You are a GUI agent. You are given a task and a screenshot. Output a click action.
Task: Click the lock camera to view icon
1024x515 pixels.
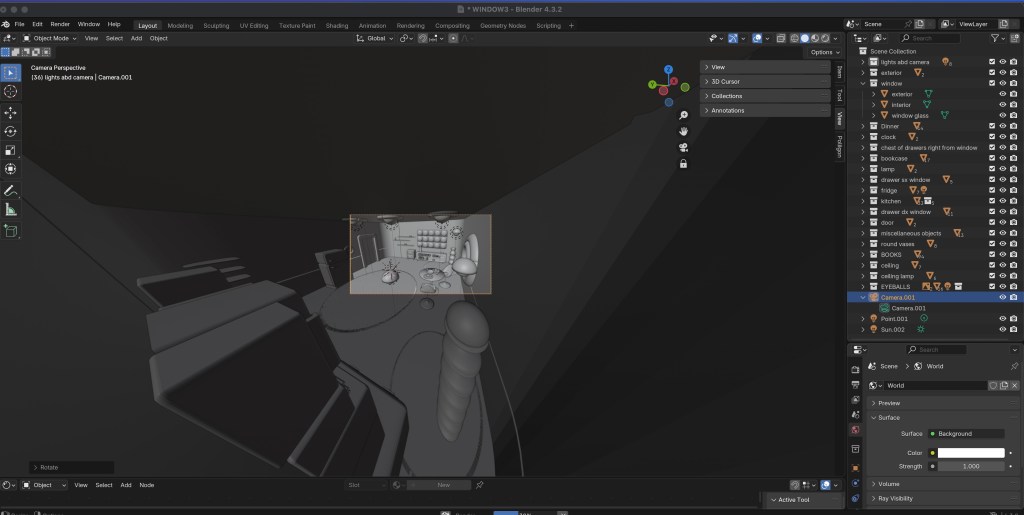coord(683,163)
